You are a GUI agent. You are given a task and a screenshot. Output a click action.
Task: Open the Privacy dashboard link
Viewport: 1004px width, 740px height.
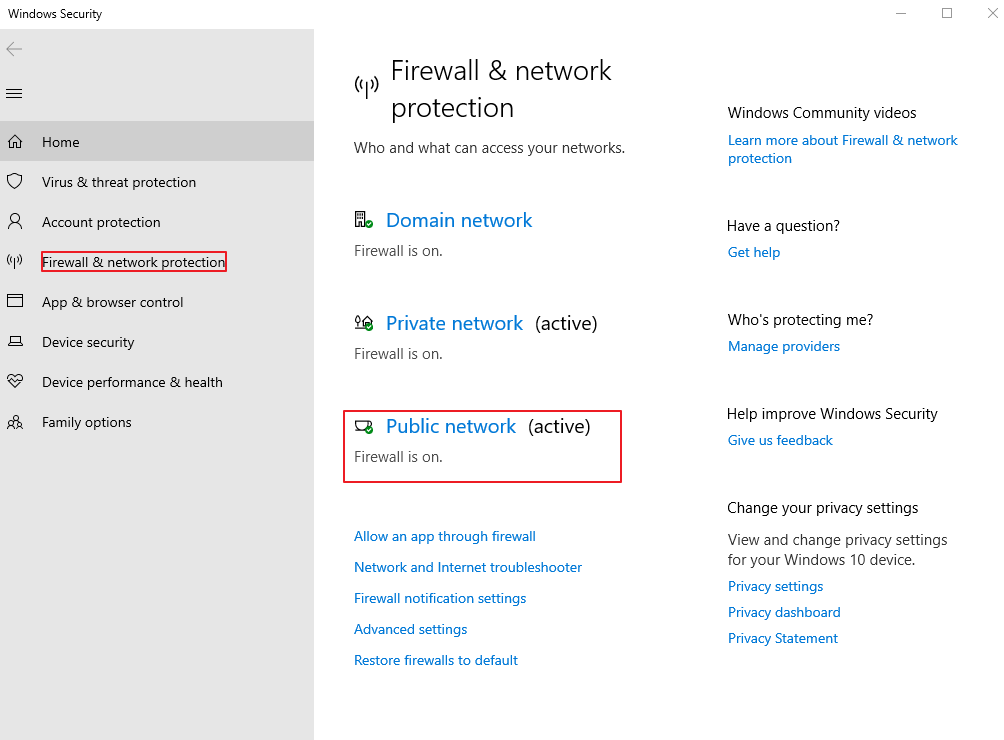pyautogui.click(x=784, y=612)
